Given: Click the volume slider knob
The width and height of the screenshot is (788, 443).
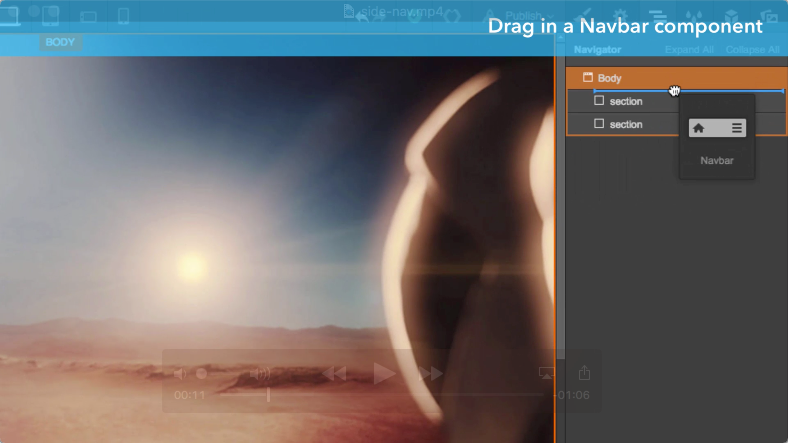Looking at the screenshot, I should click(202, 374).
